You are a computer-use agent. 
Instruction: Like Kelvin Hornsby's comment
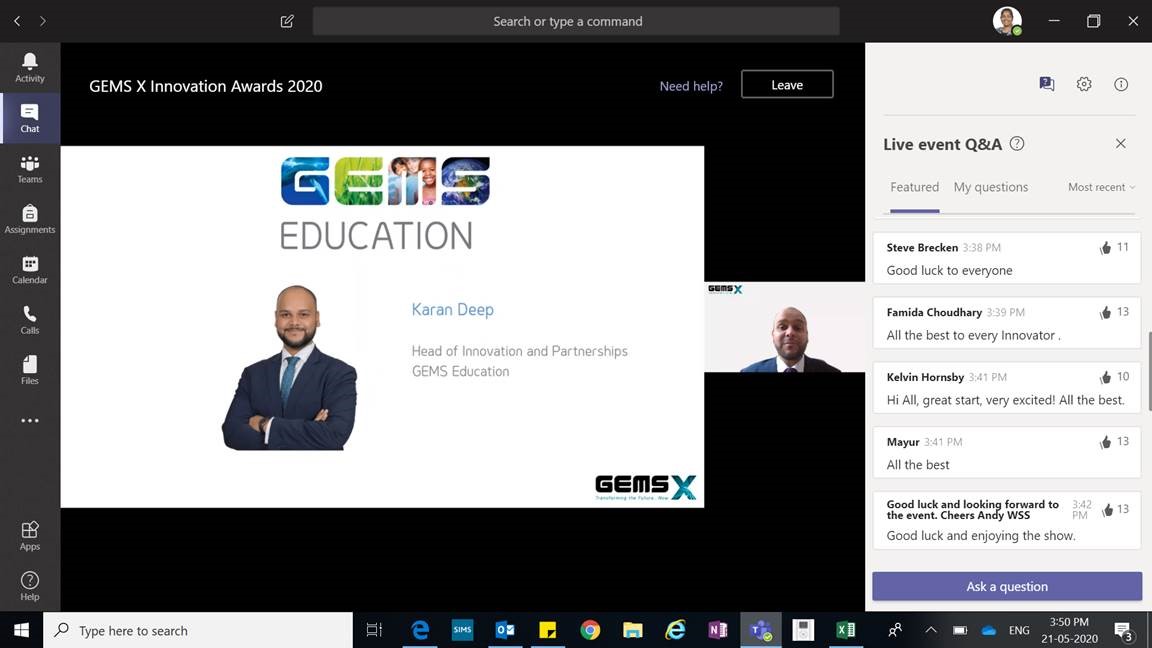point(1105,377)
